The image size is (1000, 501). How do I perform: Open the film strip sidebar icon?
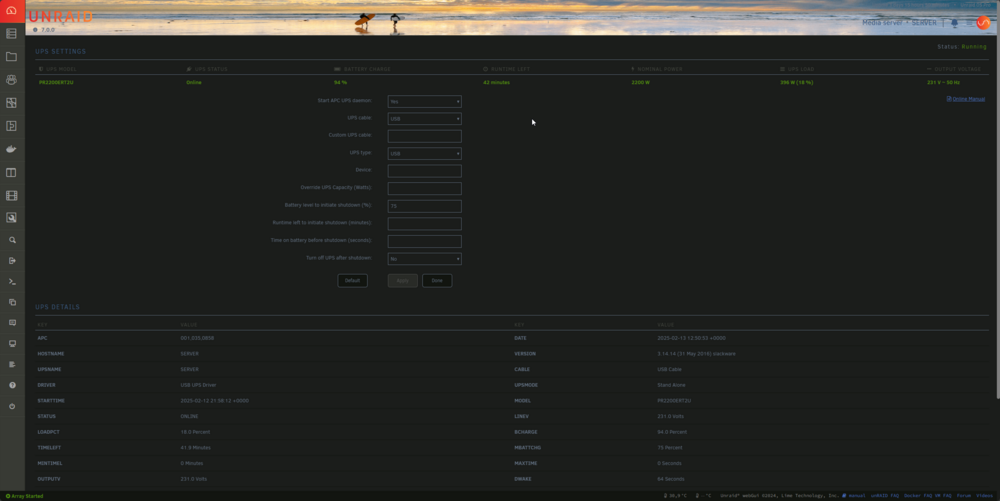pos(11,196)
